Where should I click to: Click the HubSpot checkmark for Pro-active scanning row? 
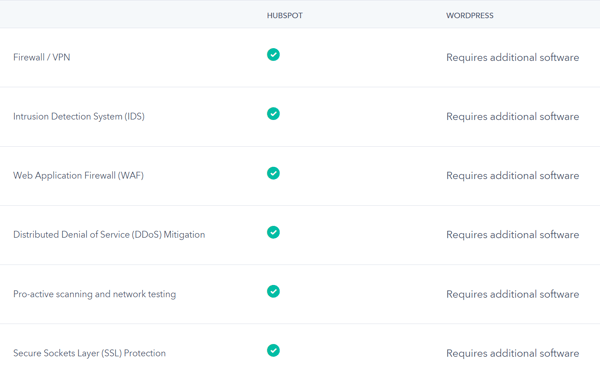click(273, 291)
